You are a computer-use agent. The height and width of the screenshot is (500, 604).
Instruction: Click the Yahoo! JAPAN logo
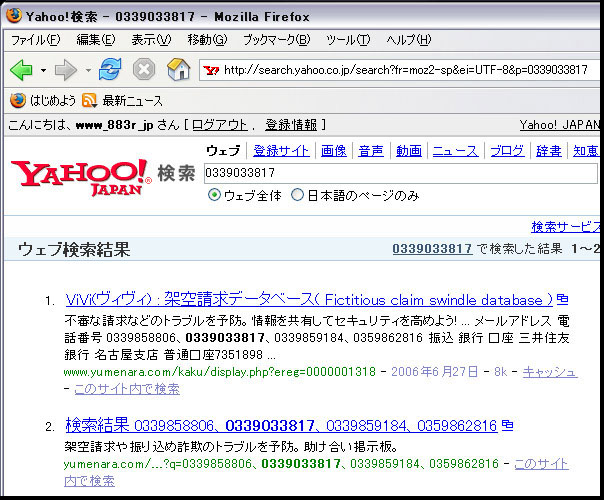pos(82,177)
